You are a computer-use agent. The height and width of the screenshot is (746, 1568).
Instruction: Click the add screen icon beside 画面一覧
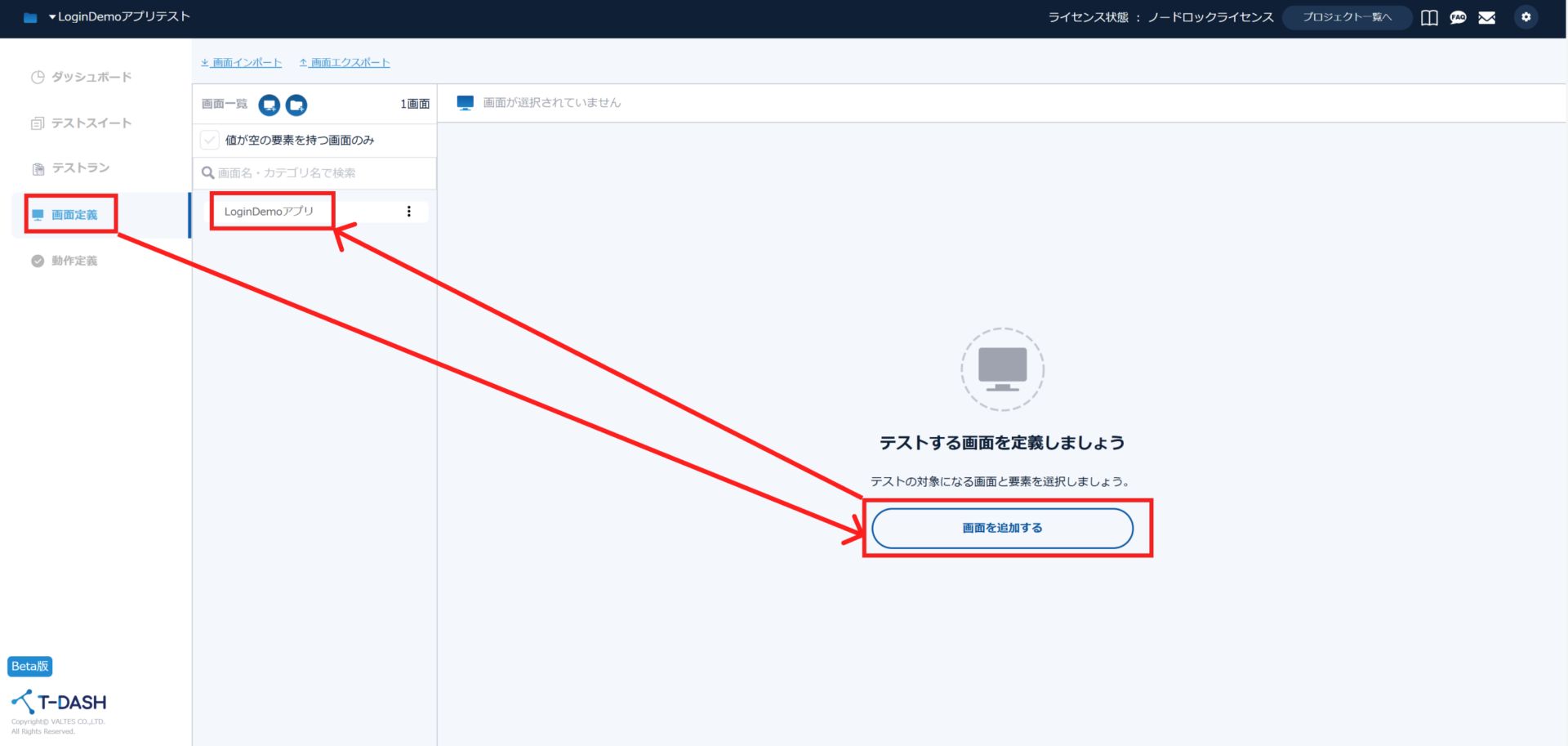coord(269,105)
